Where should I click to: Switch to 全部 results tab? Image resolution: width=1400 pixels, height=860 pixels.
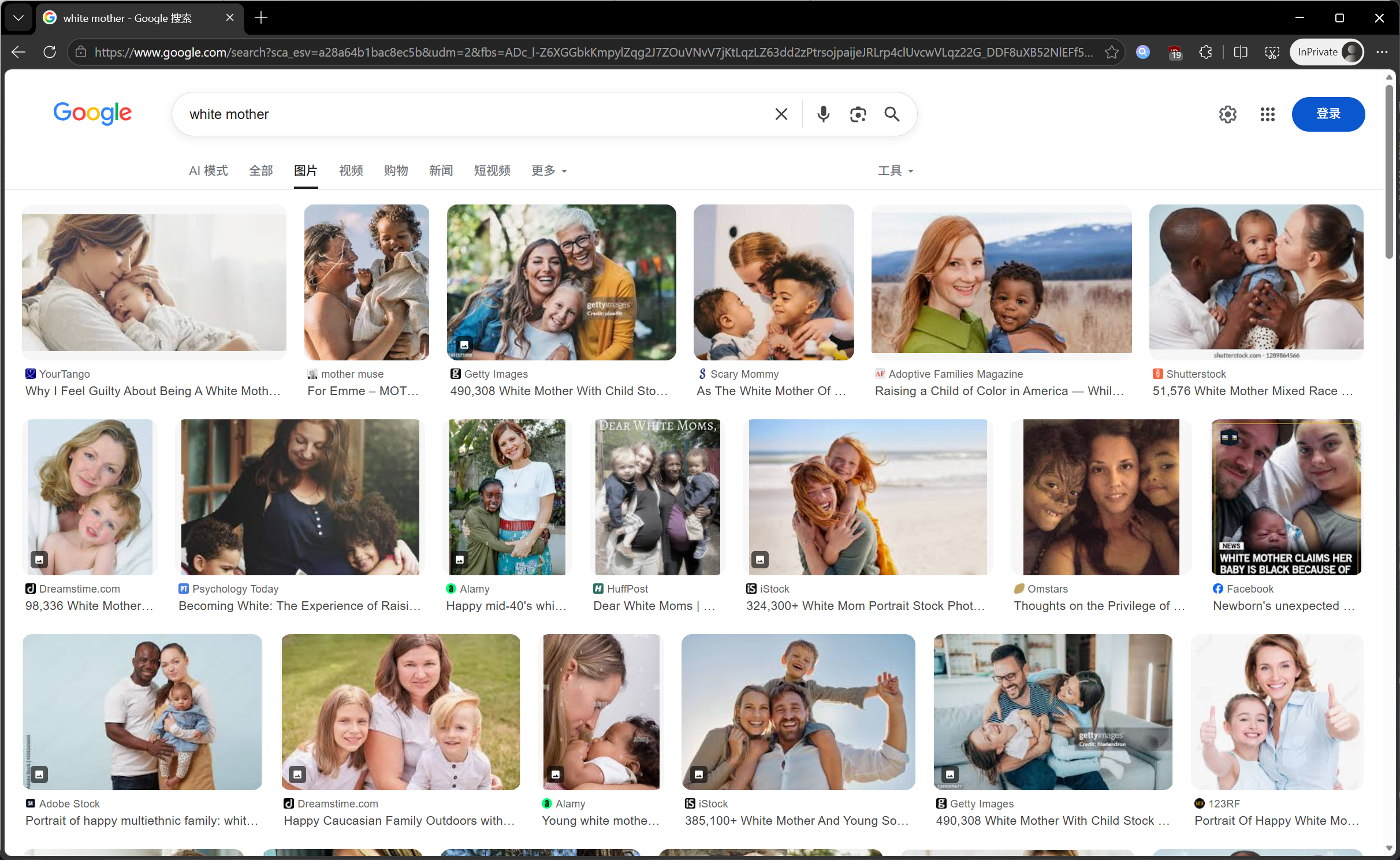click(260, 170)
